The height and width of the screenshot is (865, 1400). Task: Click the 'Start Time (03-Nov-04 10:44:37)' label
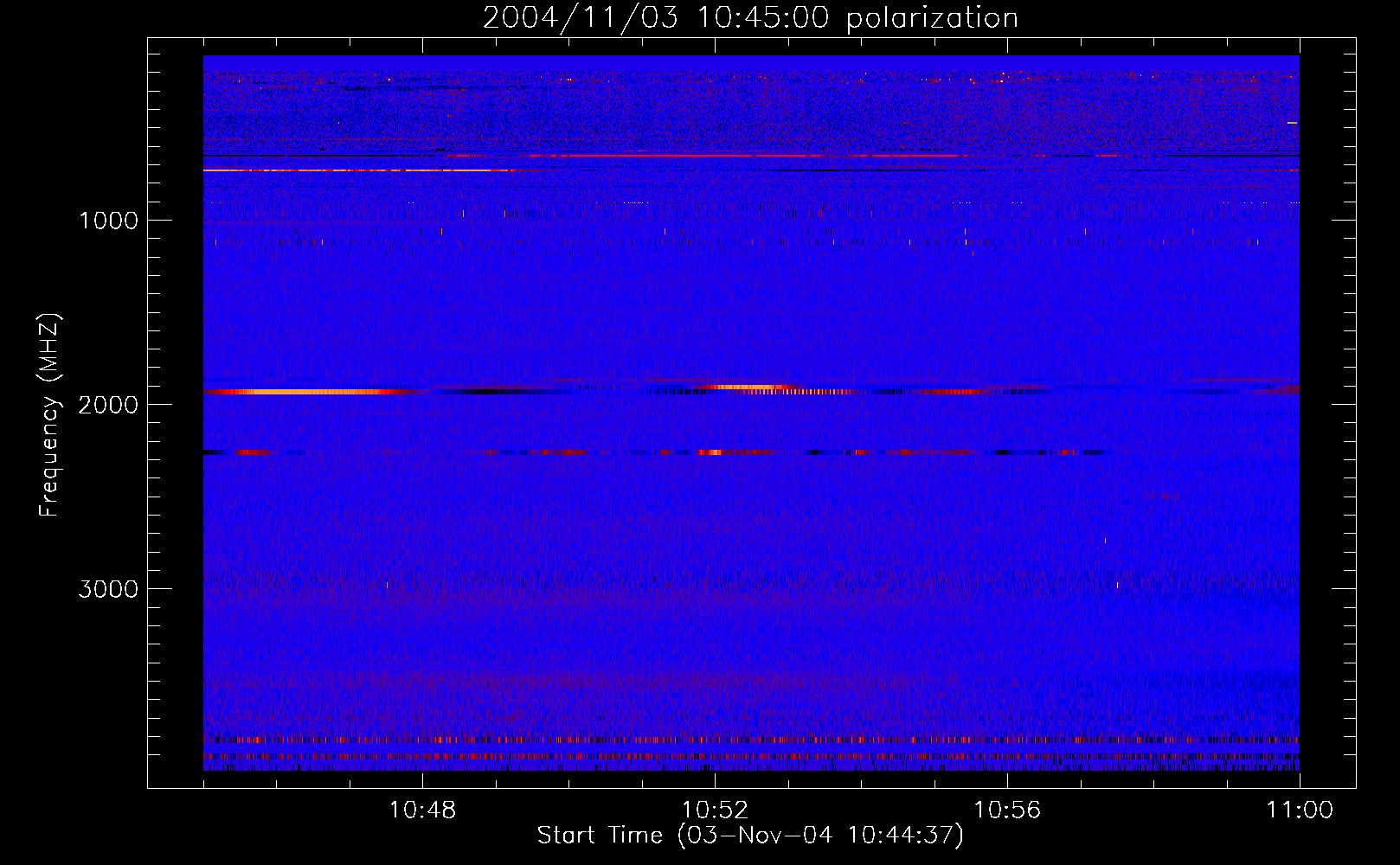point(750,836)
